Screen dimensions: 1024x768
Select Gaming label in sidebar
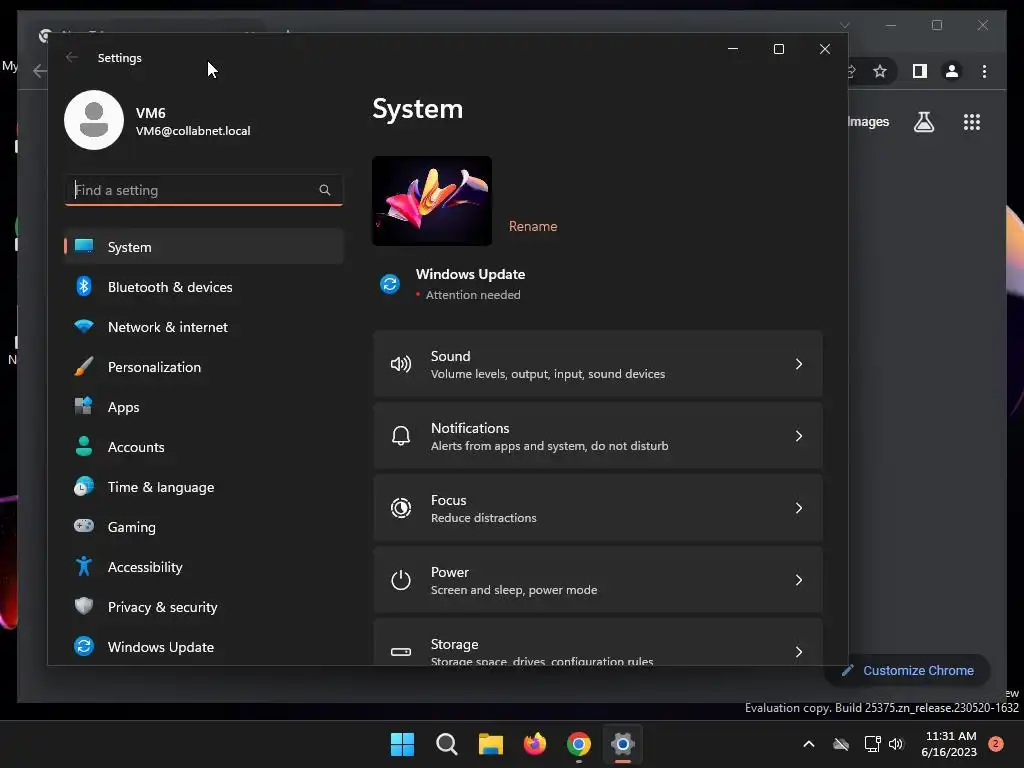pos(131,527)
